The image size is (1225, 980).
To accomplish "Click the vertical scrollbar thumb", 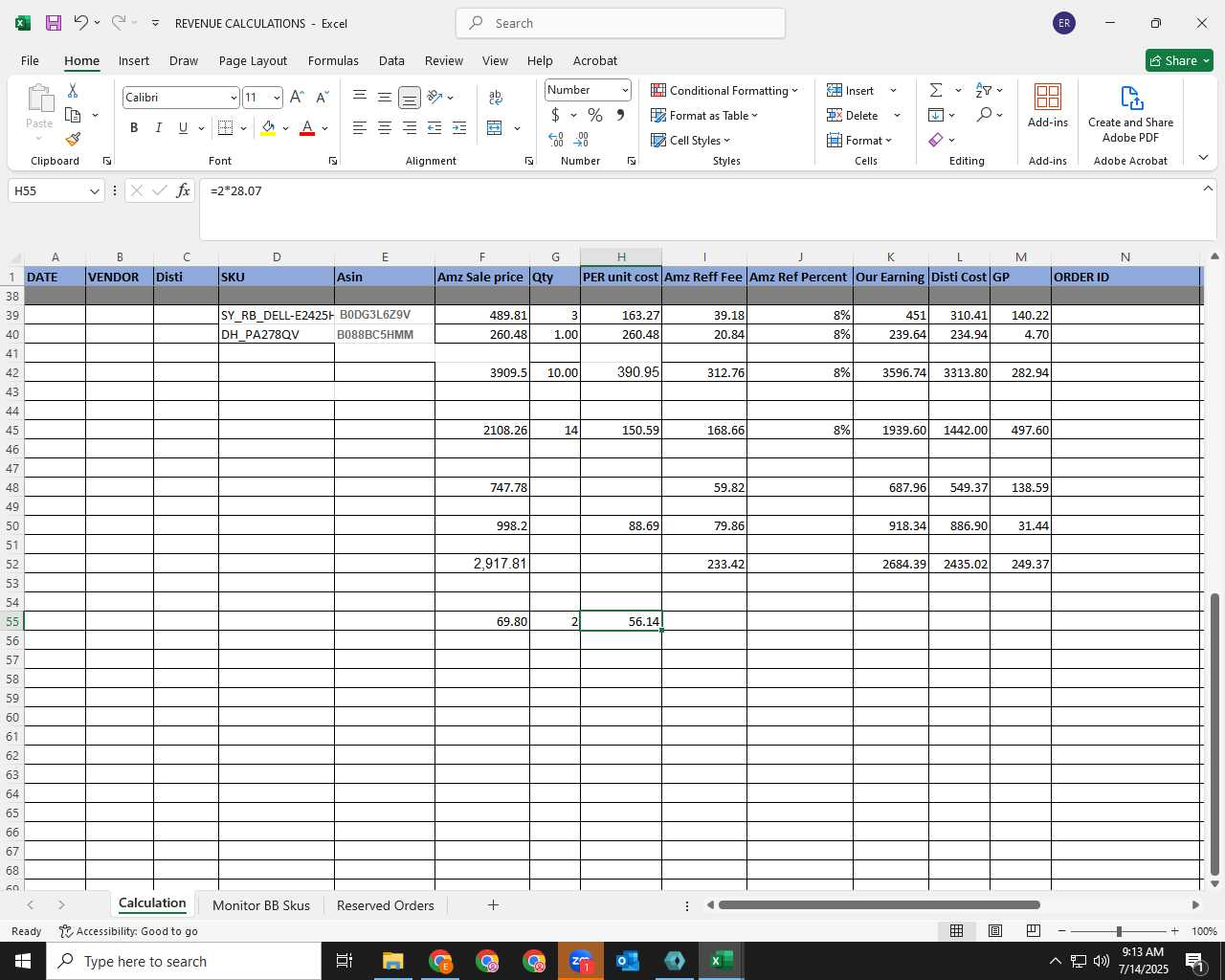I will coord(1214,734).
